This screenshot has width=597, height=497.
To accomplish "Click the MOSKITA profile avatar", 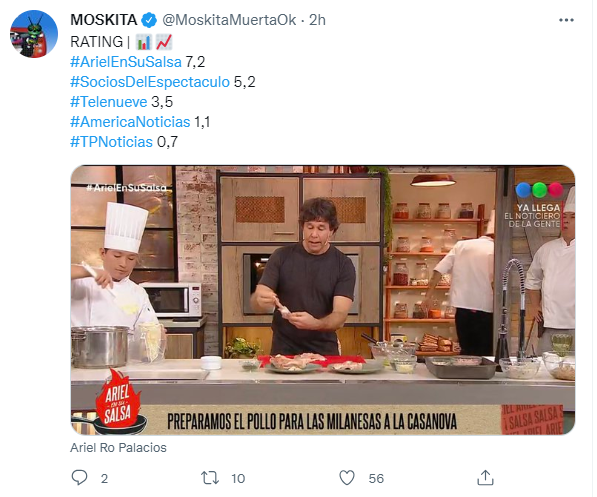I will click(34, 34).
